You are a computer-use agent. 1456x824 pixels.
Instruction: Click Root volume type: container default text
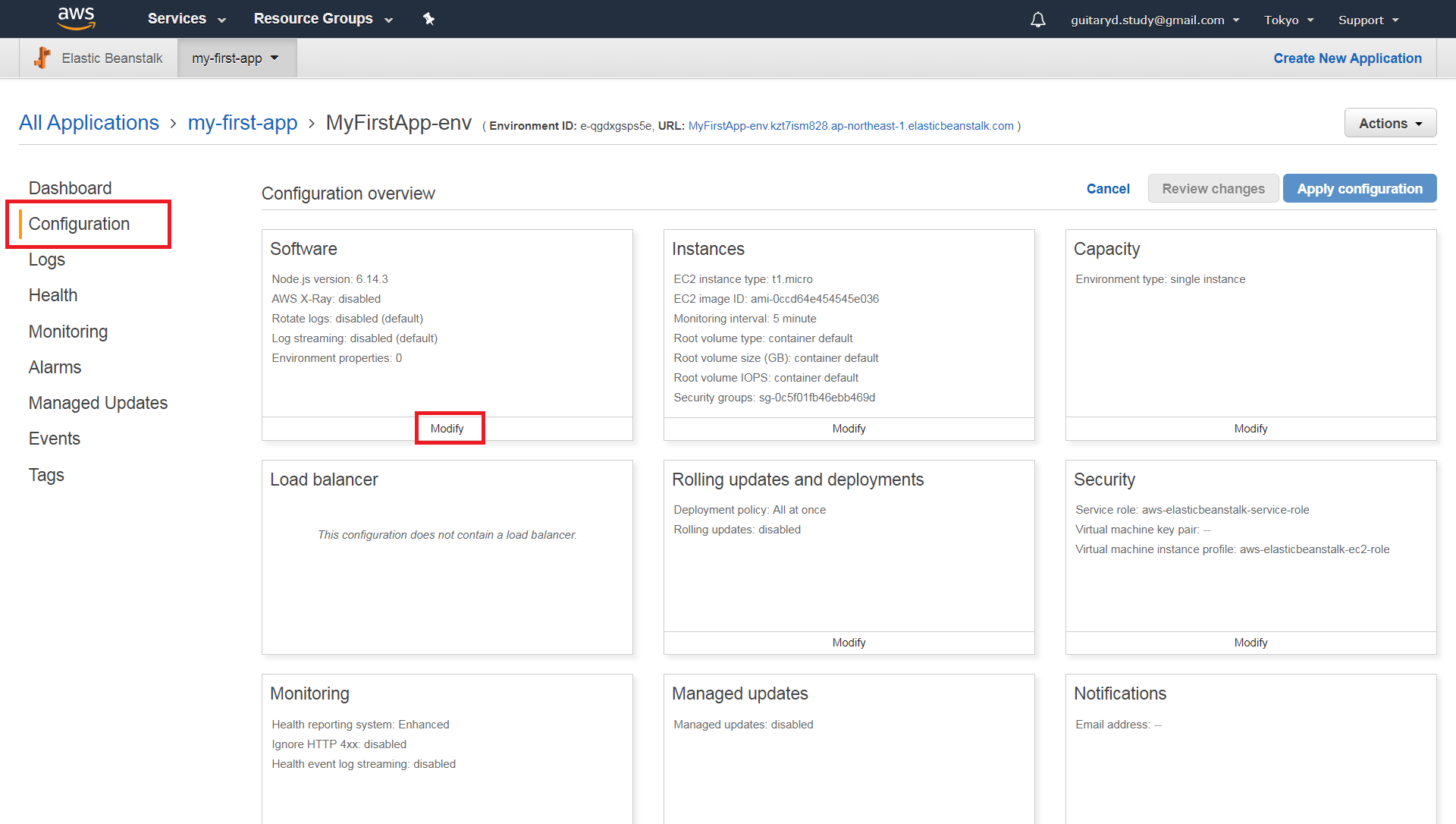(763, 338)
